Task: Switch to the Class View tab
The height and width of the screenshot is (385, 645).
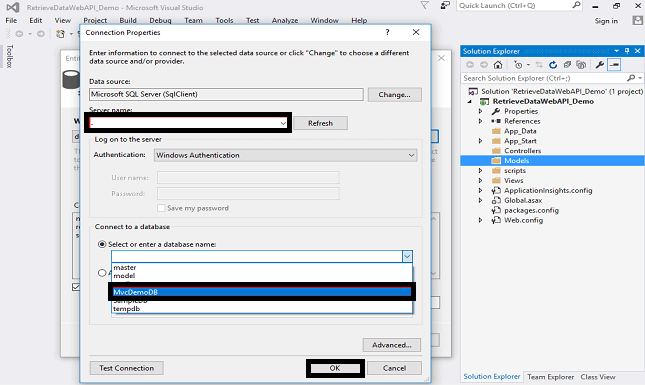Action: click(x=598, y=377)
